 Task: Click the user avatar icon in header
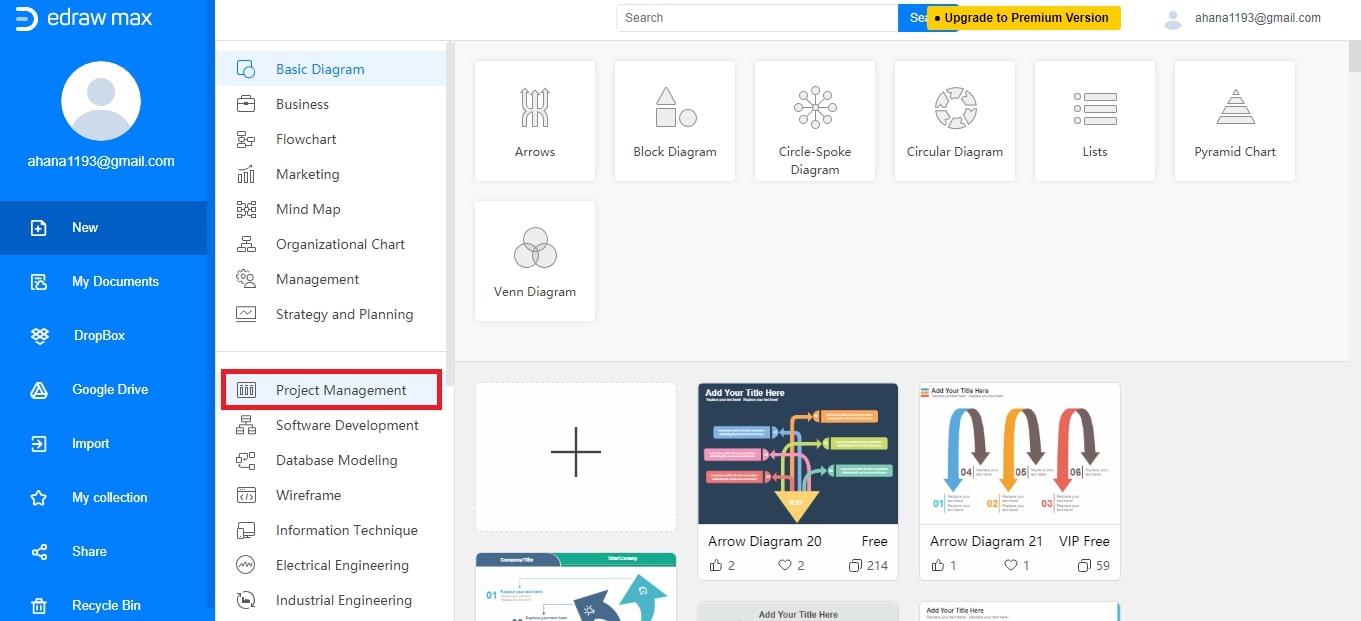click(1174, 18)
